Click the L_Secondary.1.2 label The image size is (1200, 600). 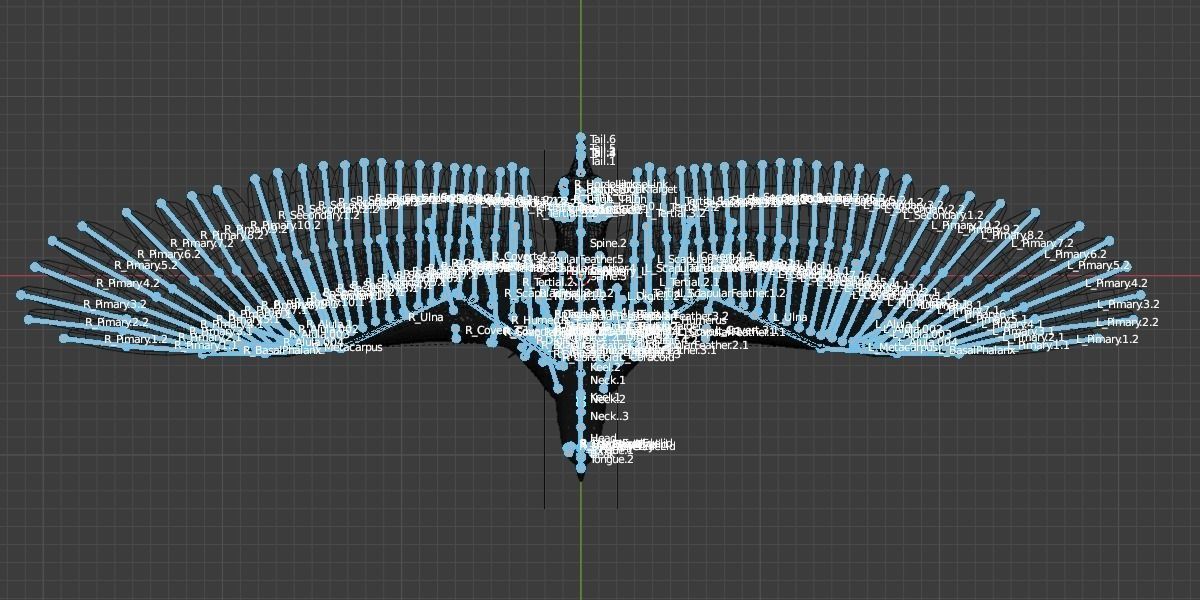point(944,215)
